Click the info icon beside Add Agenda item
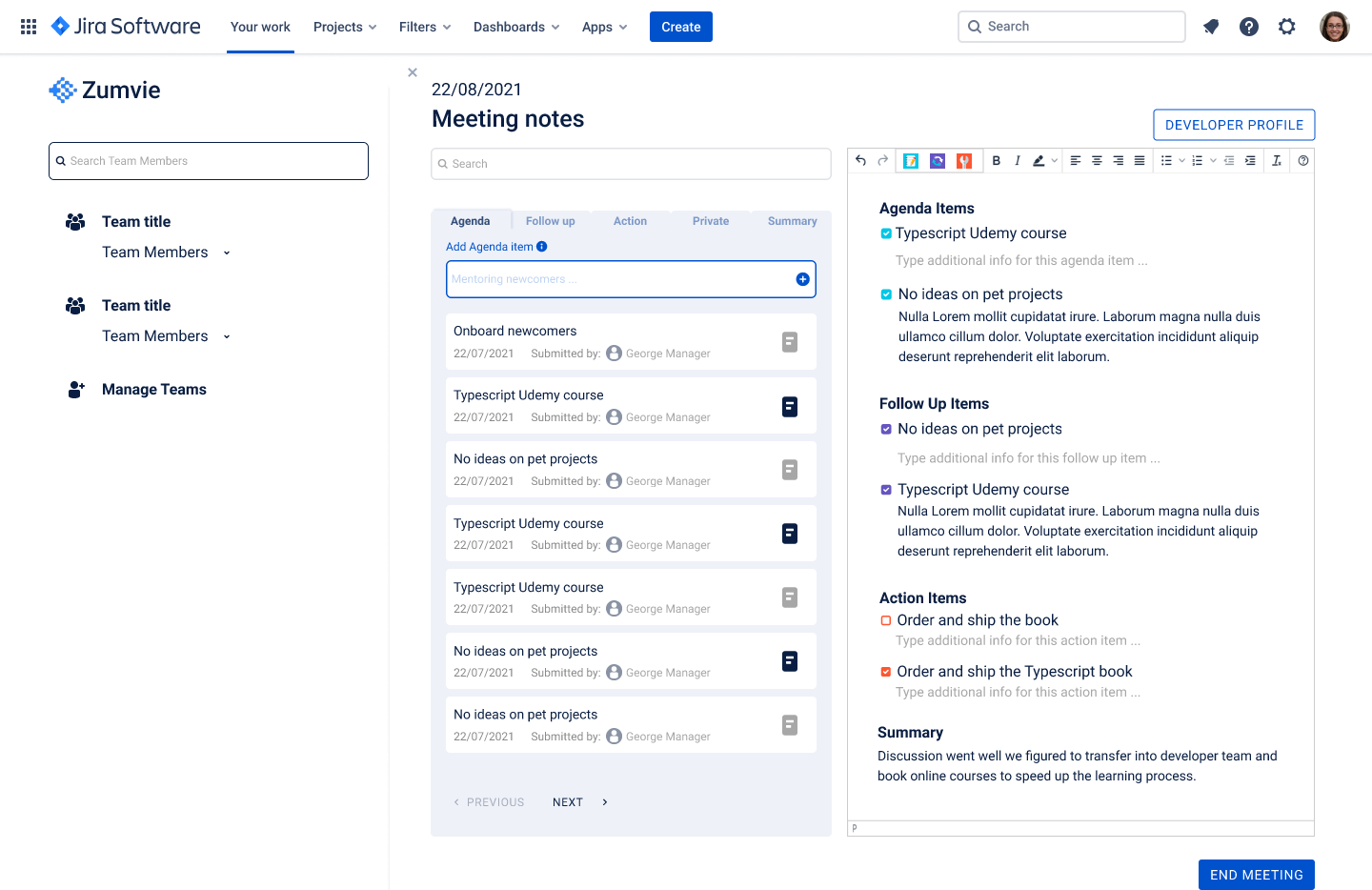The image size is (1372, 890). click(542, 247)
